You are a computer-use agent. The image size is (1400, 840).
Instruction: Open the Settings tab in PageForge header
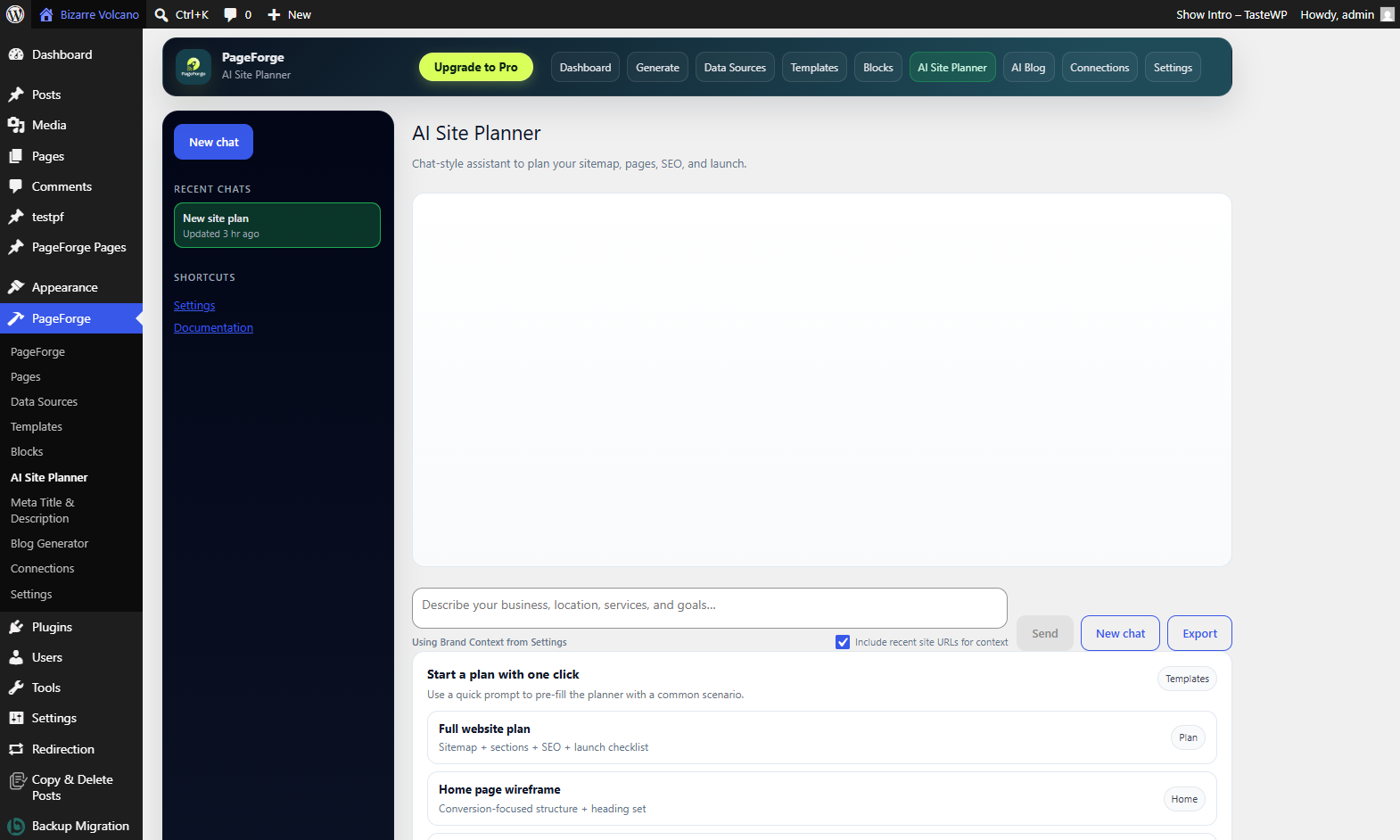[x=1173, y=68]
